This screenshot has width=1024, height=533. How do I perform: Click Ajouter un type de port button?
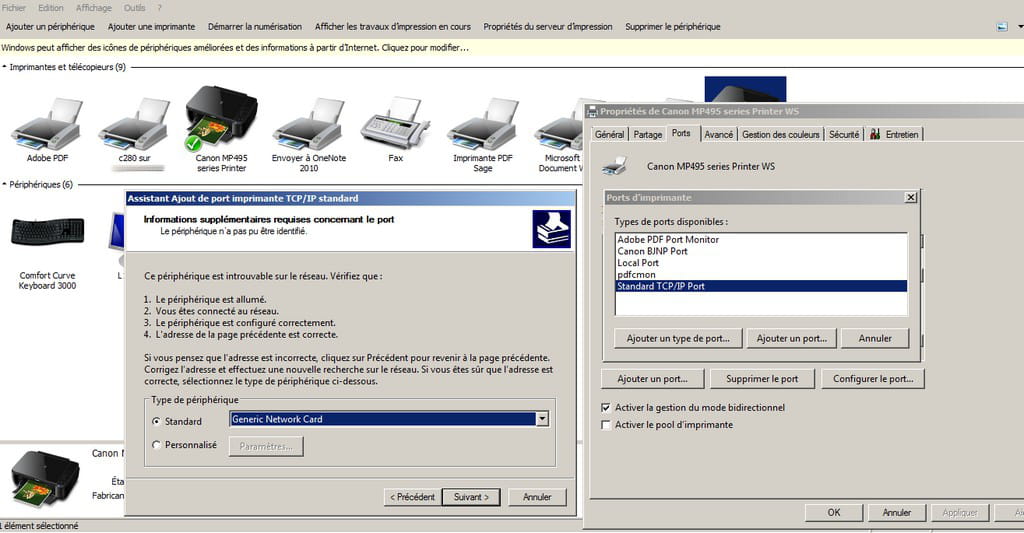pyautogui.click(x=678, y=338)
